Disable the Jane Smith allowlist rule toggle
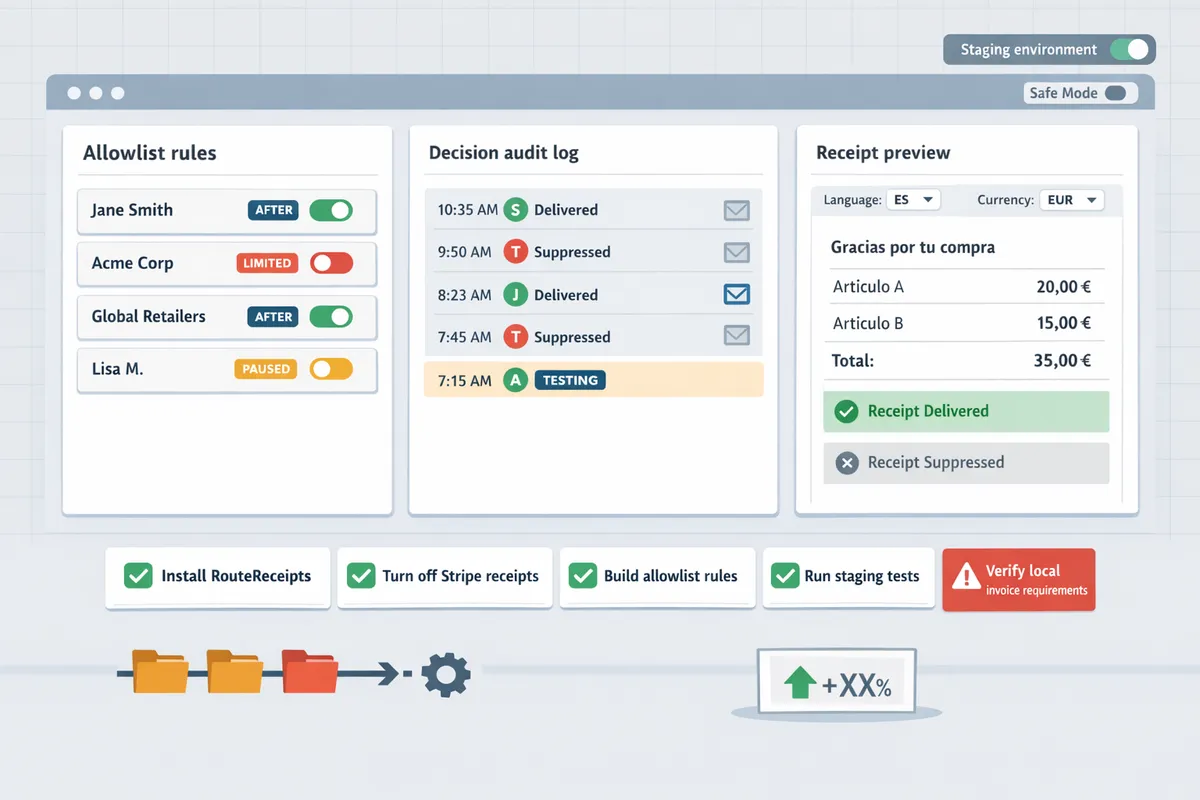The width and height of the screenshot is (1200, 800). [x=331, y=210]
